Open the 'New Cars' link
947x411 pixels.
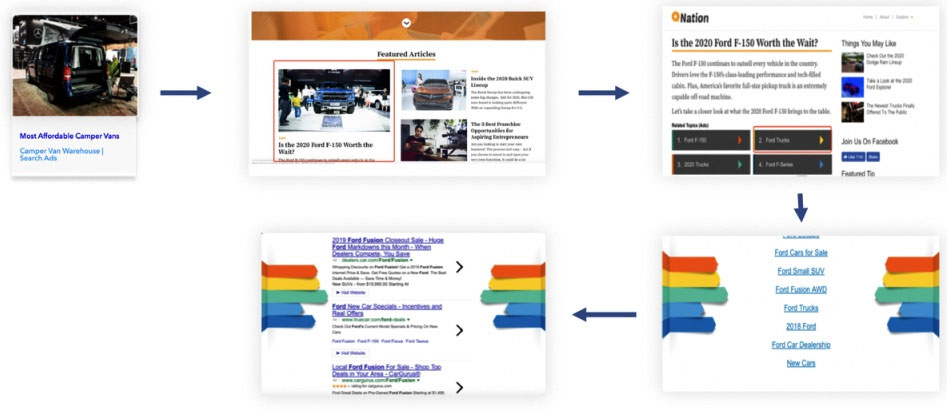point(801,363)
